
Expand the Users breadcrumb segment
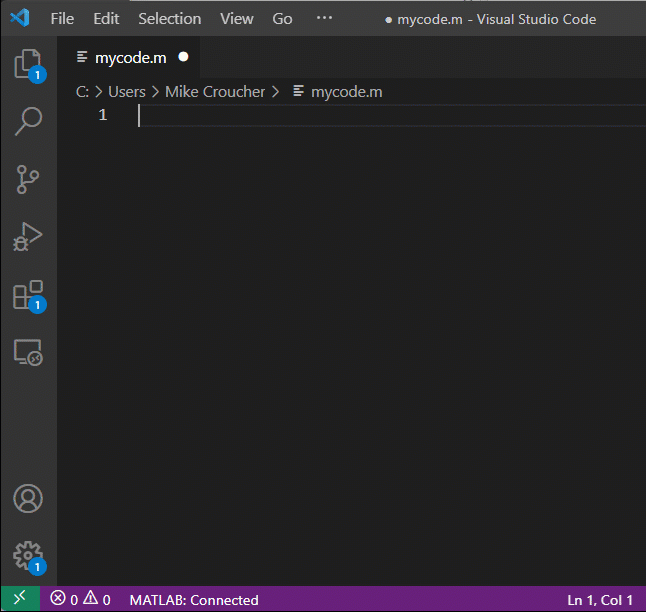127,92
